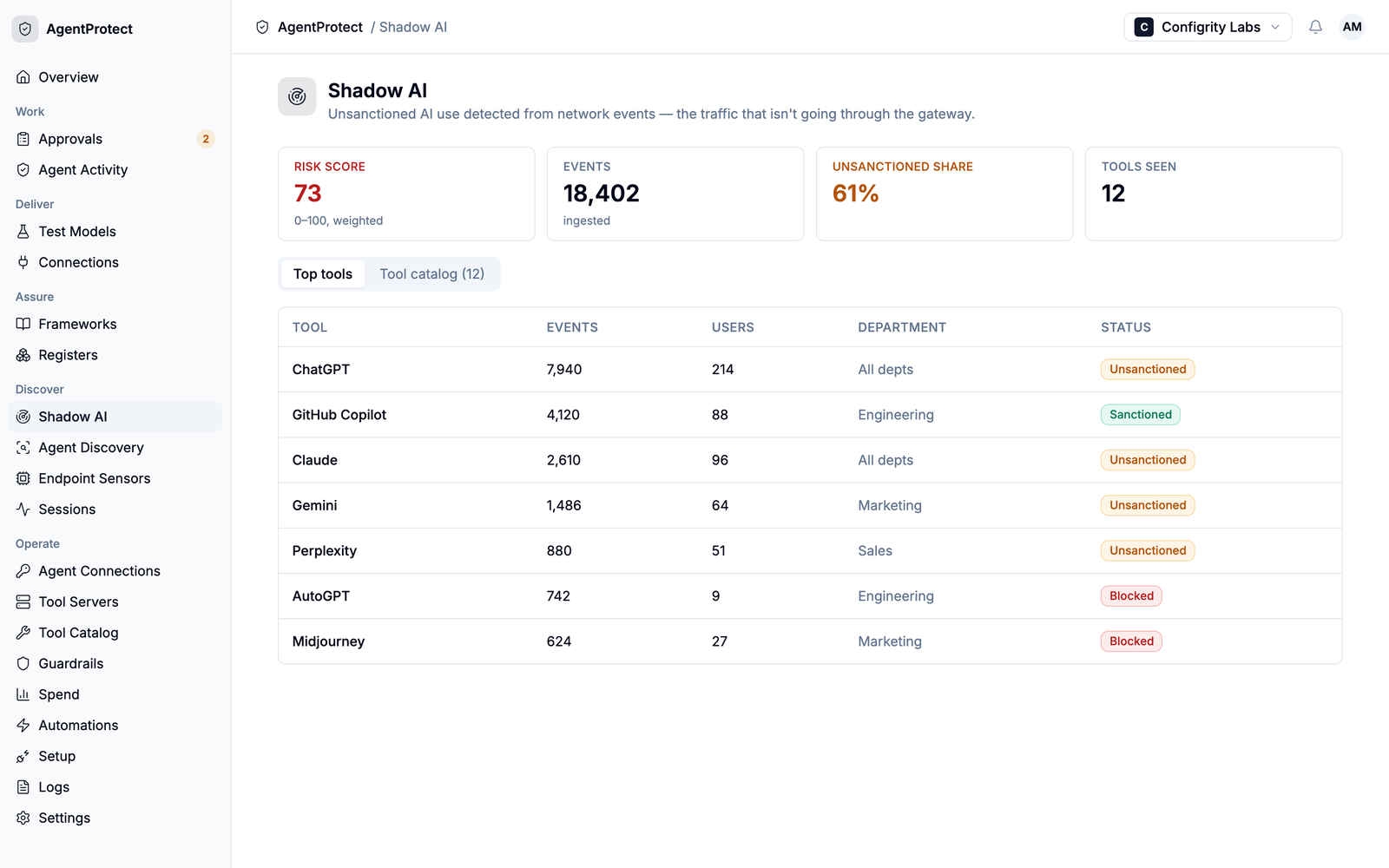
Task: Select the ChatGPT tool name
Action: click(x=321, y=370)
